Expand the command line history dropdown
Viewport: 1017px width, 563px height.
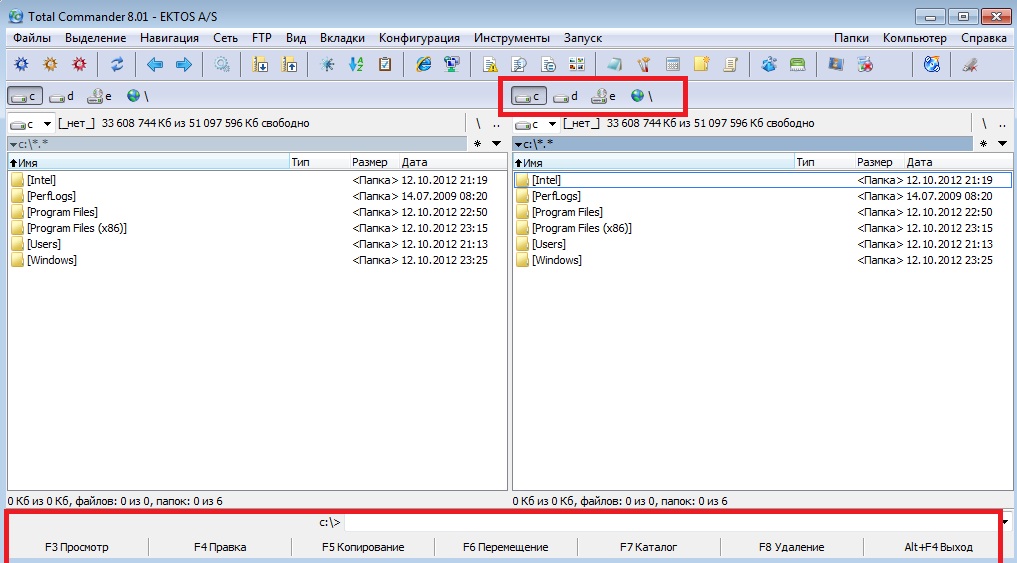point(1005,521)
